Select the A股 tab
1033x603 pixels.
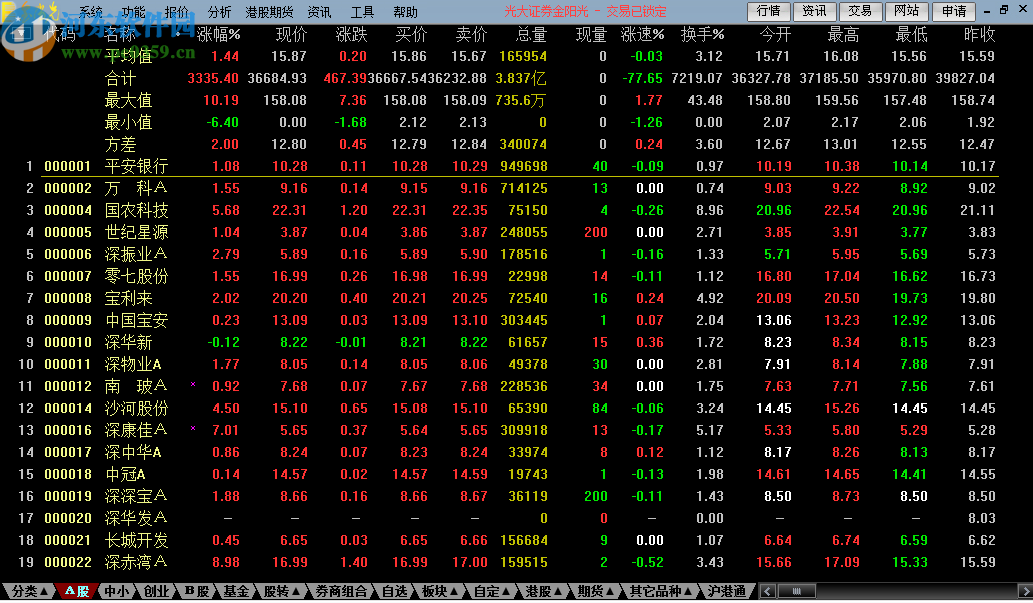coord(76,591)
